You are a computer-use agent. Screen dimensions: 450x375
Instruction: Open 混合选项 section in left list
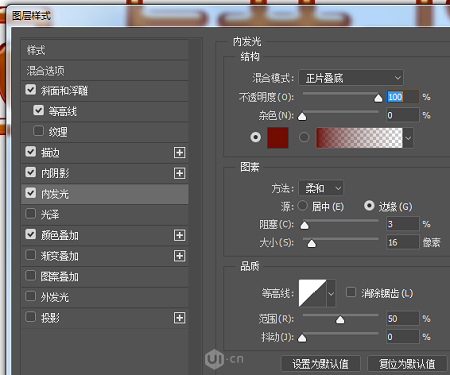tap(105, 71)
